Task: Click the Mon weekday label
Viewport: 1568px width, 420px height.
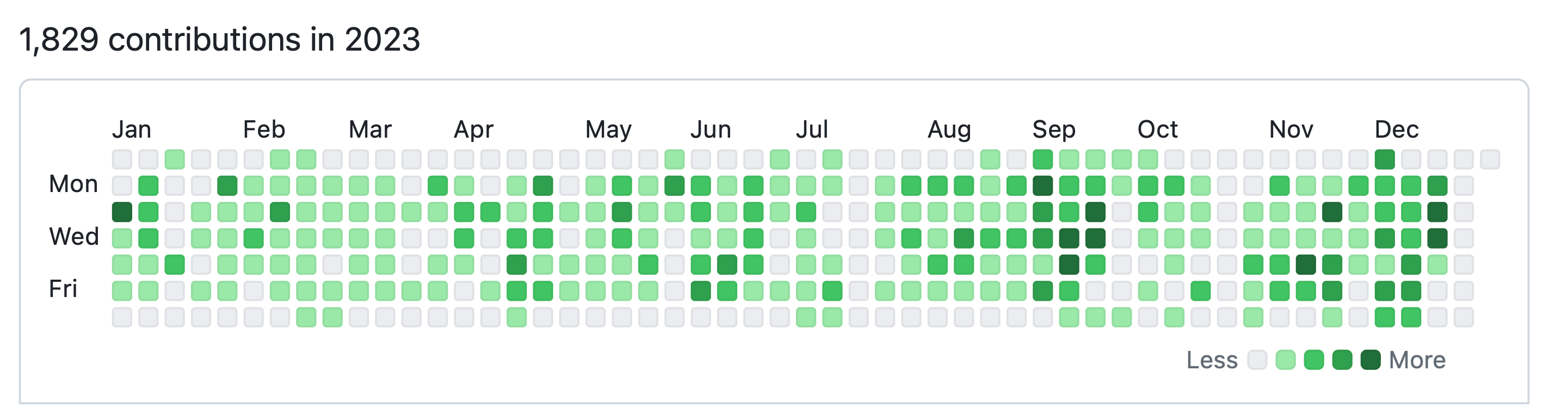Action: [x=73, y=184]
